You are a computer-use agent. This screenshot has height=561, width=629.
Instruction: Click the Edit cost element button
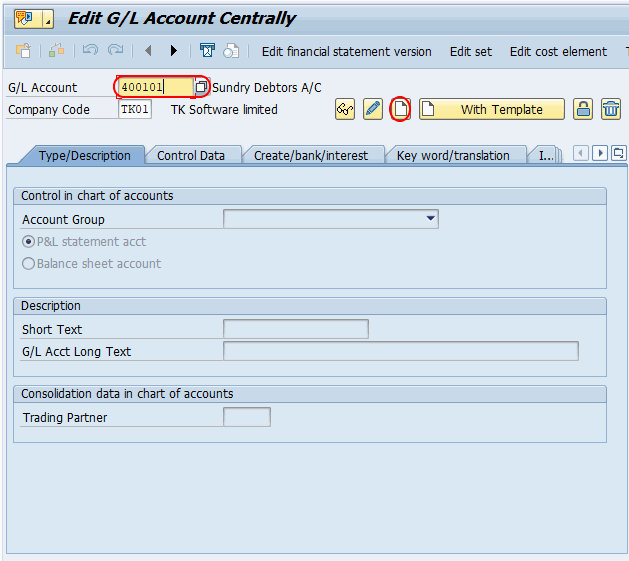click(558, 51)
